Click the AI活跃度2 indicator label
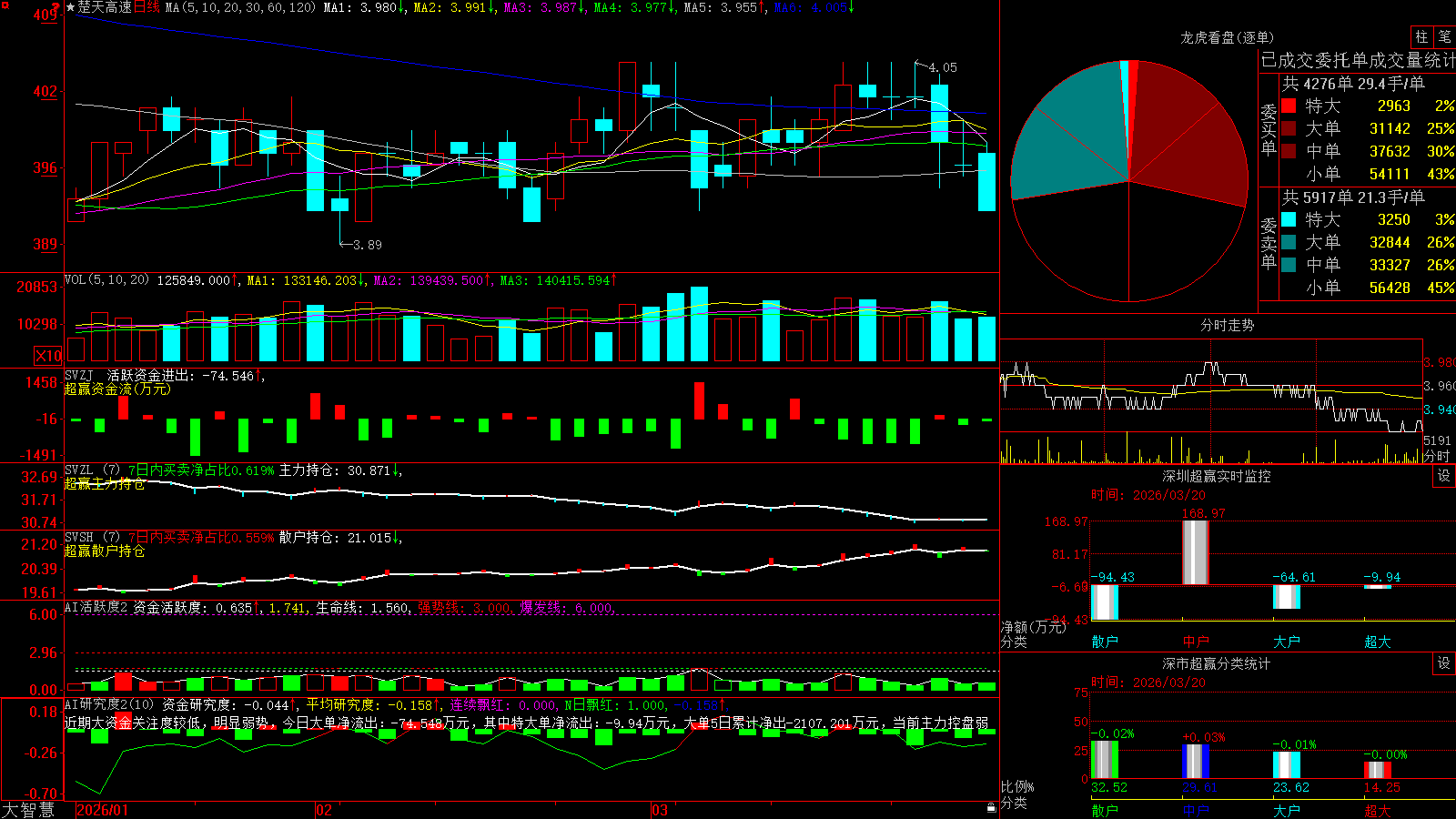 click(x=96, y=607)
